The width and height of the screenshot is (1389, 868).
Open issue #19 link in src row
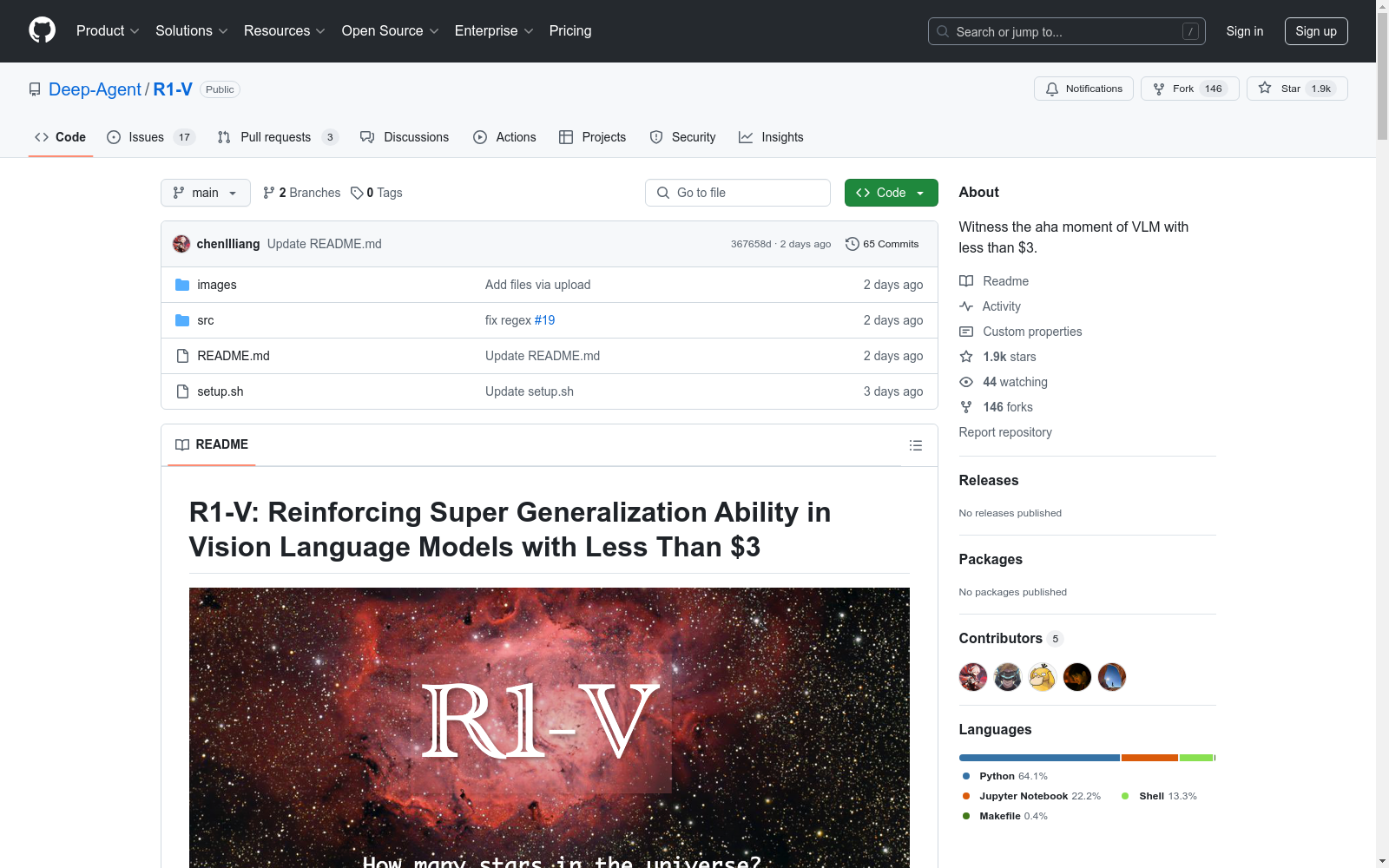click(x=544, y=320)
